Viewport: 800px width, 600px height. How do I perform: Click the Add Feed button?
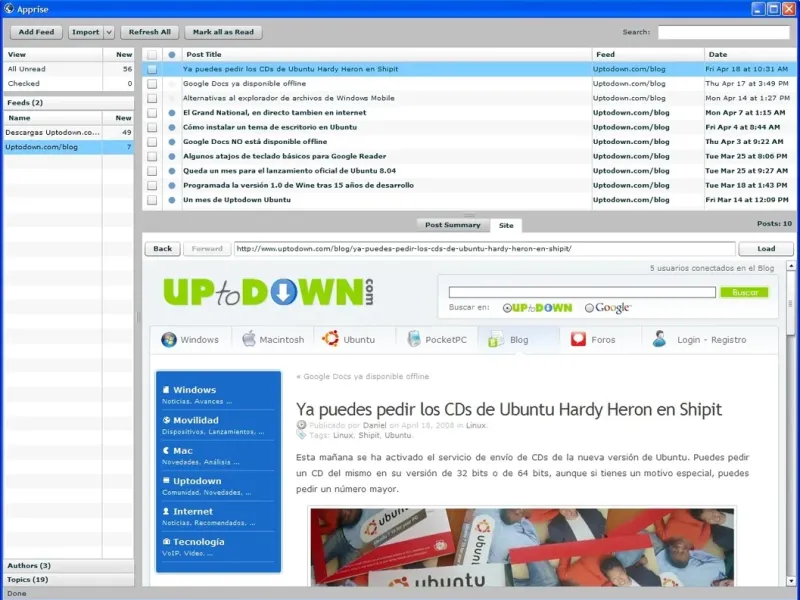[36, 32]
